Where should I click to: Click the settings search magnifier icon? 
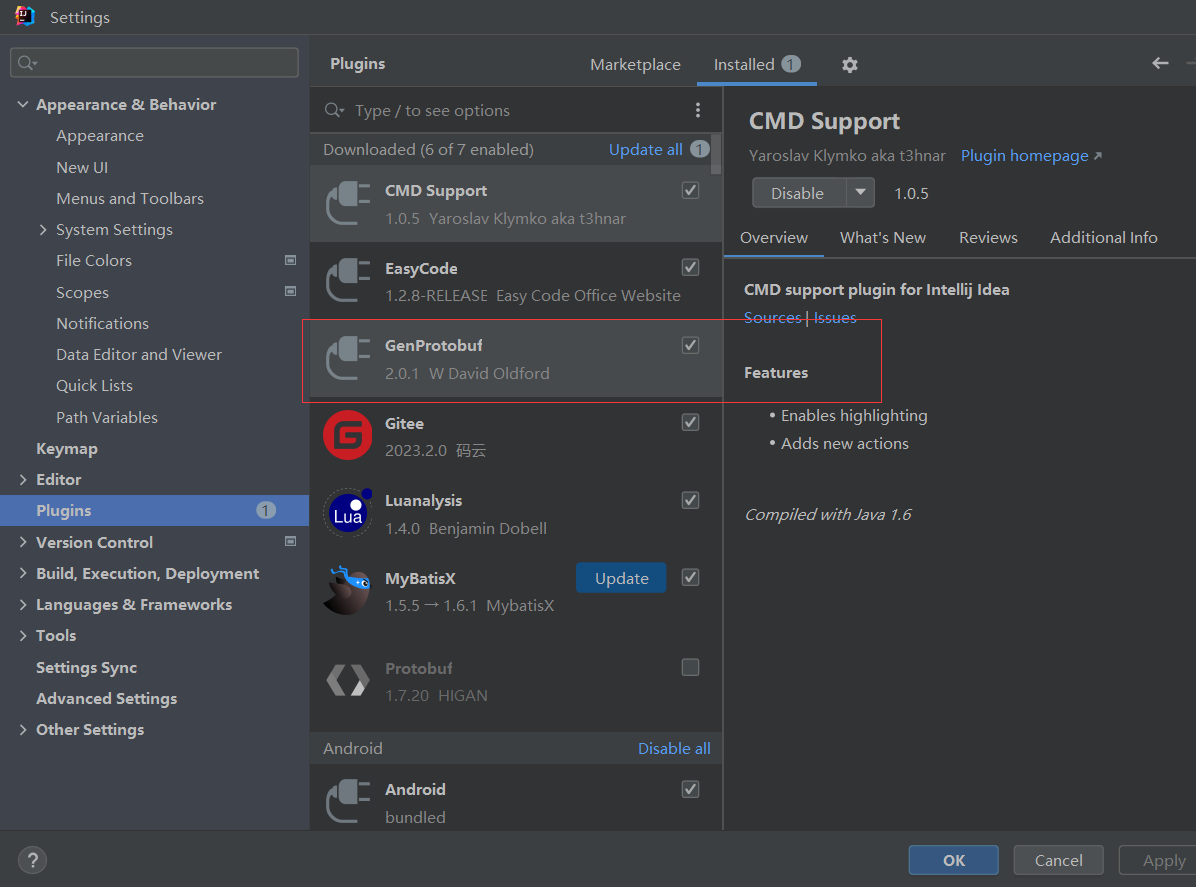[x=27, y=63]
